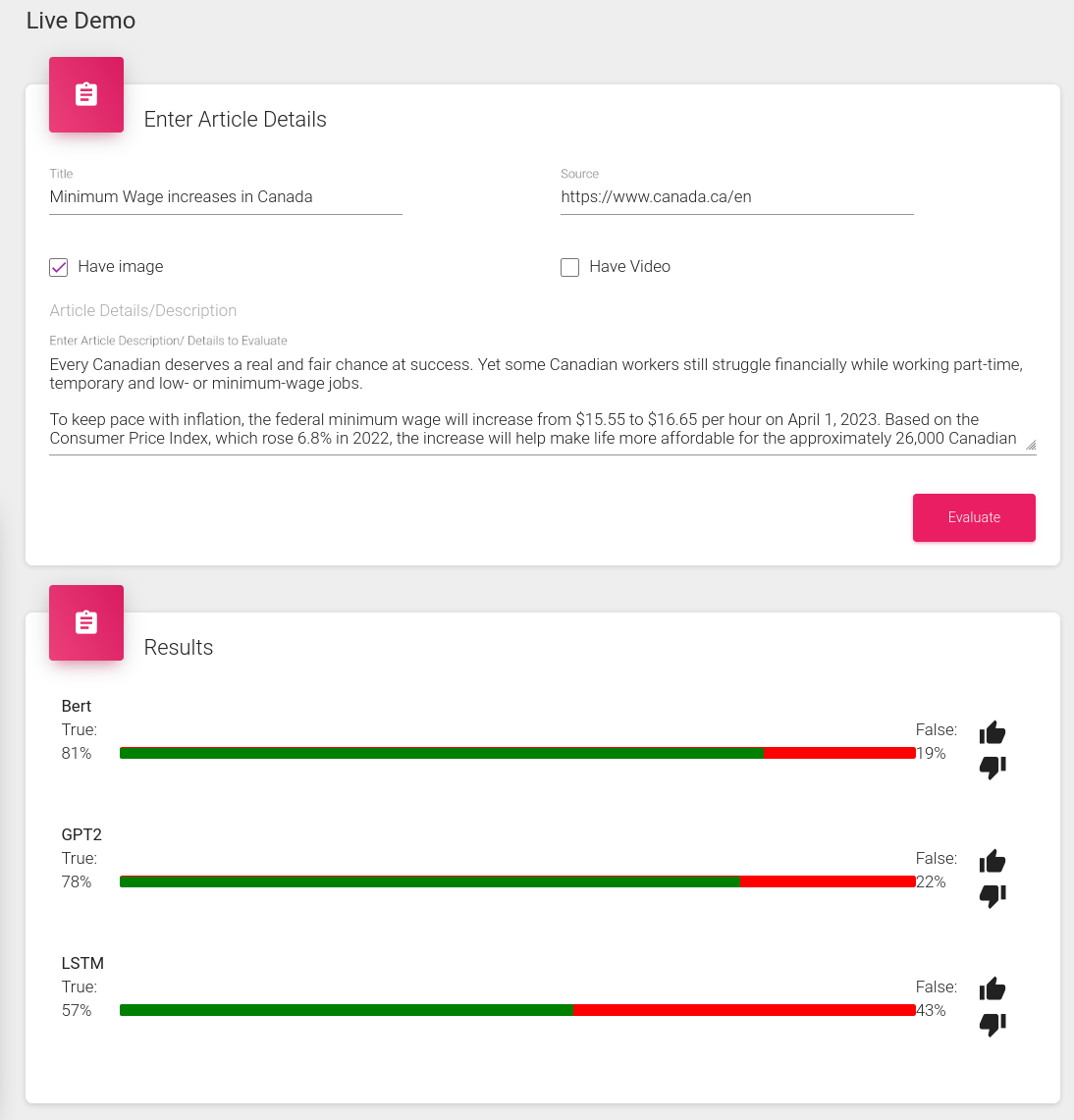This screenshot has height=1120, width=1074.
Task: Focus the Title input field
Action: [226, 197]
